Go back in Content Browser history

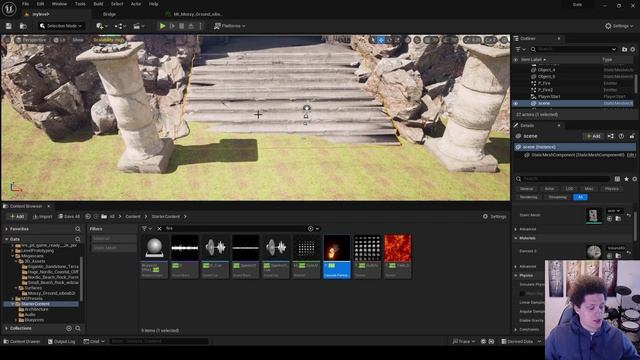coord(88,217)
